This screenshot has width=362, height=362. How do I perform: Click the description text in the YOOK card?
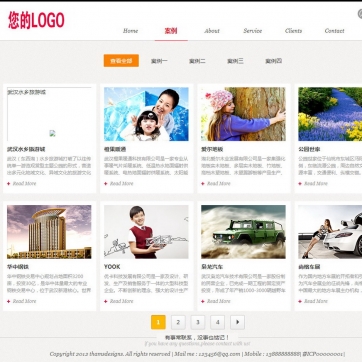click(x=146, y=283)
